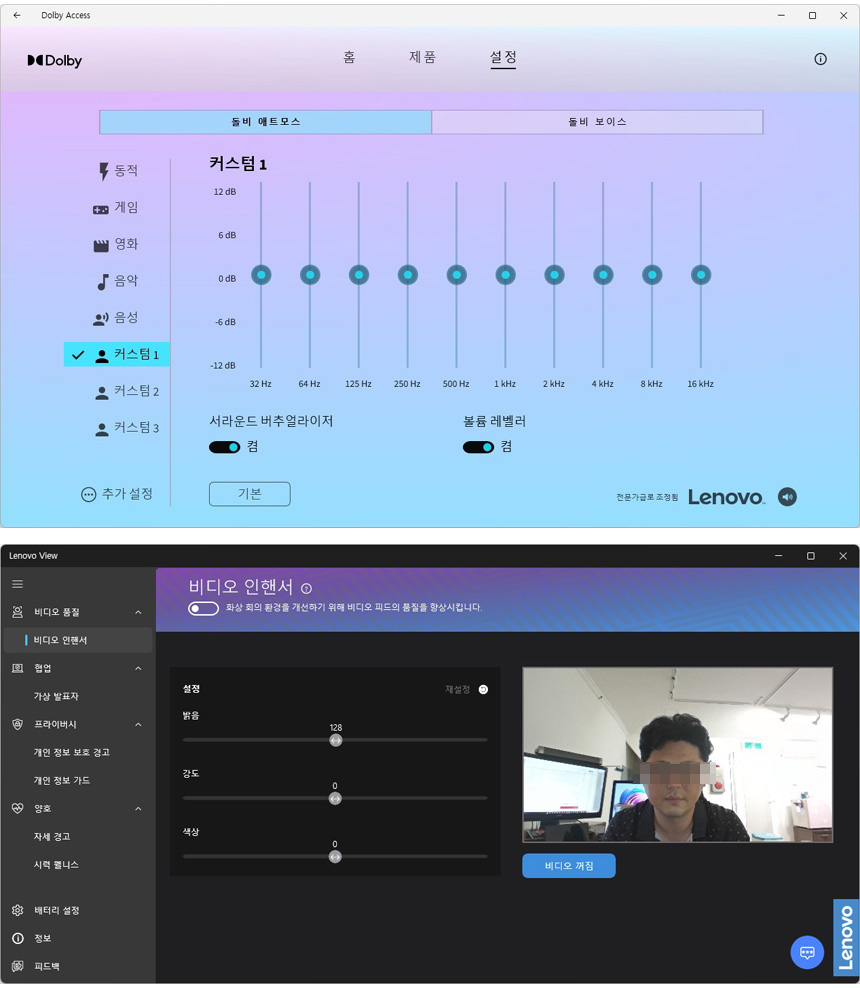The width and height of the screenshot is (860, 988).
Task: Collapse the 협업 section chevron
Action: tap(138, 668)
